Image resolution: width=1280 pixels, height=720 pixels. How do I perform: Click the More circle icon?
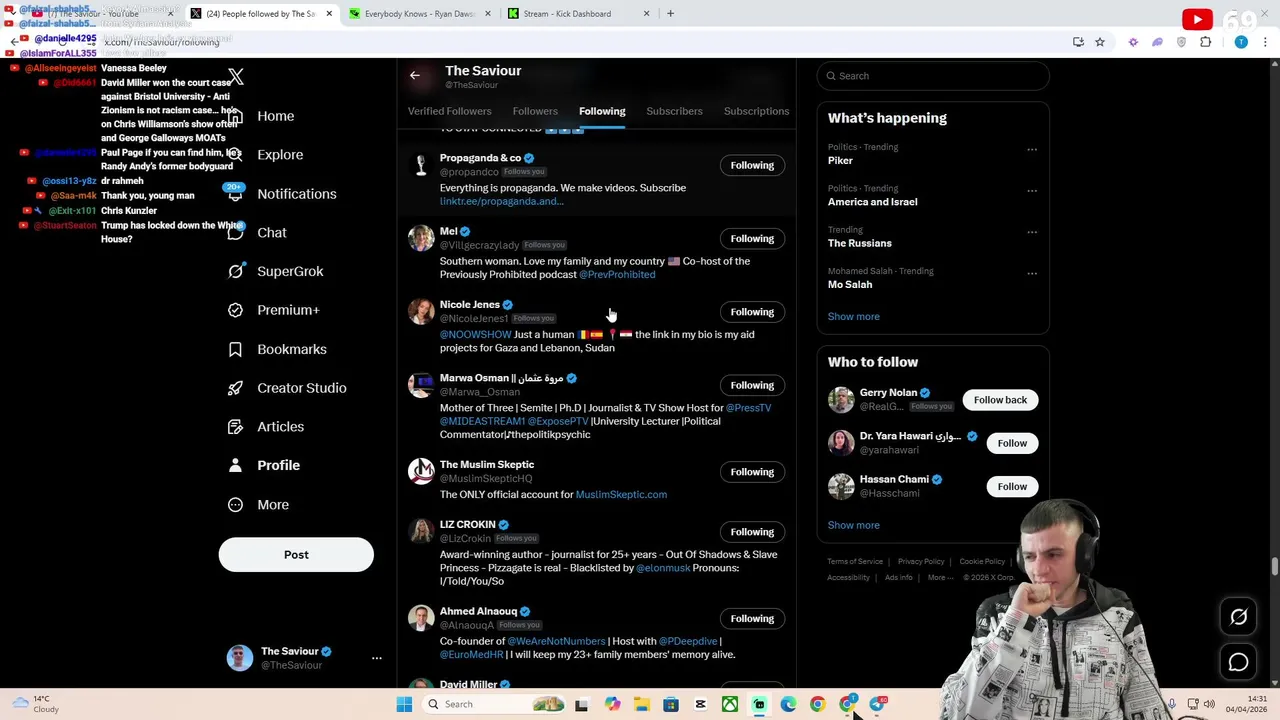pos(235,505)
